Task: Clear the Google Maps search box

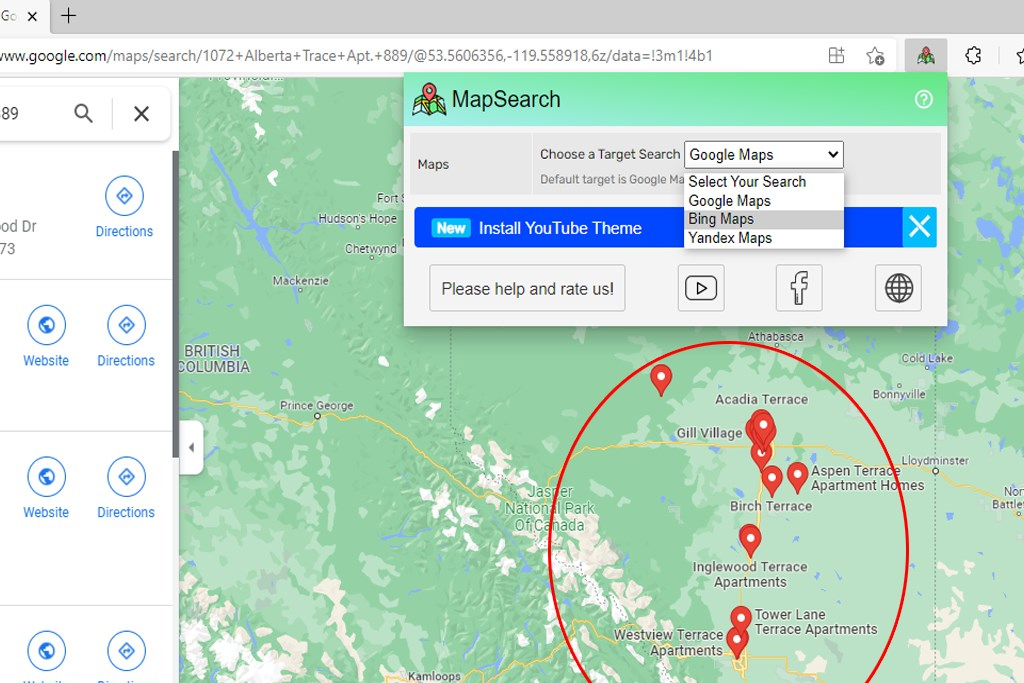Action: coord(141,114)
